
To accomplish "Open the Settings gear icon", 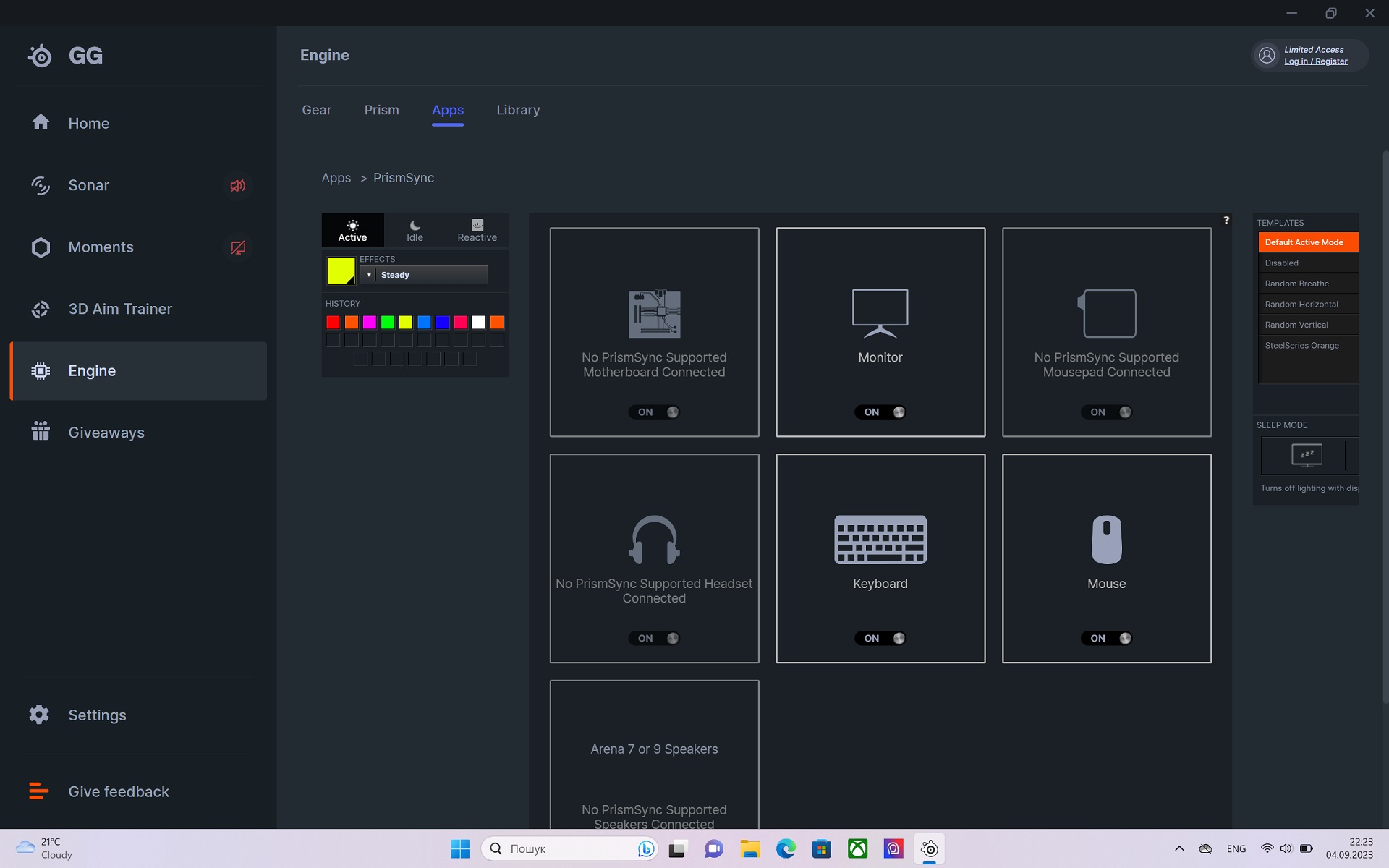I will tap(39, 715).
